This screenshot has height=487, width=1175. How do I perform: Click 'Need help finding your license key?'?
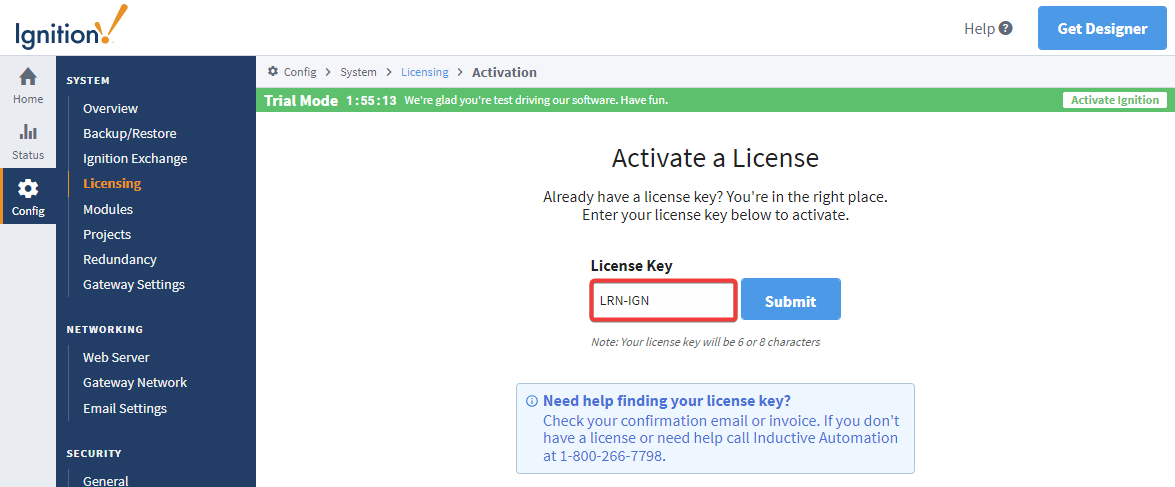click(x=667, y=400)
